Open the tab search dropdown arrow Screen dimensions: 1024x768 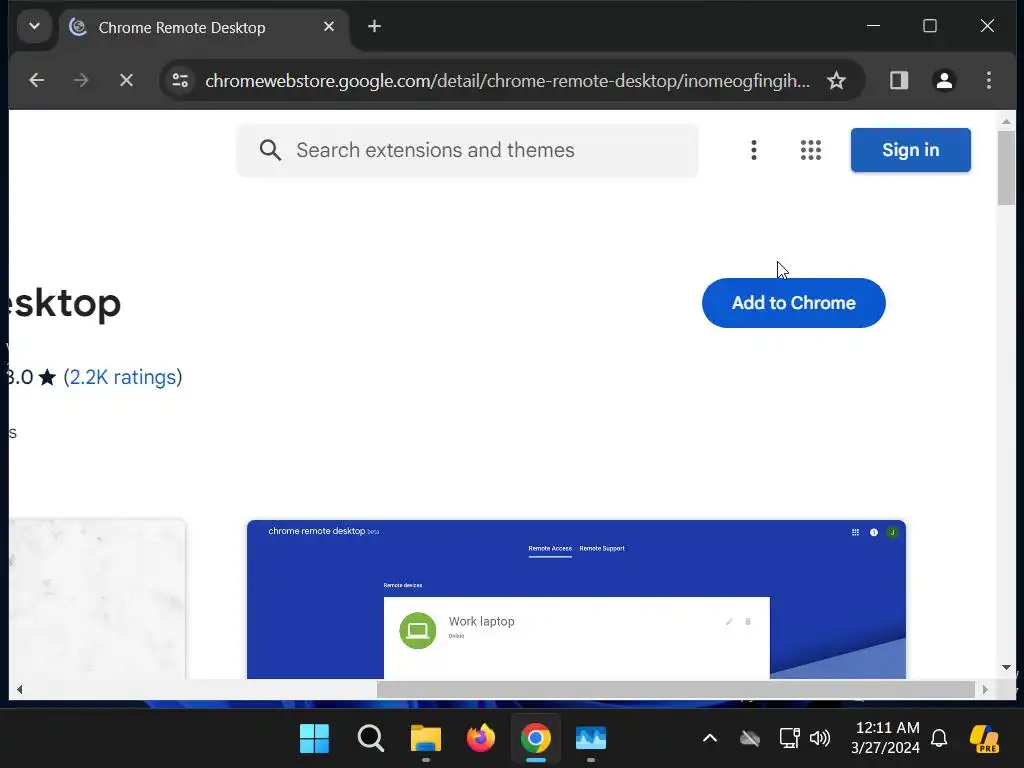pyautogui.click(x=34, y=27)
